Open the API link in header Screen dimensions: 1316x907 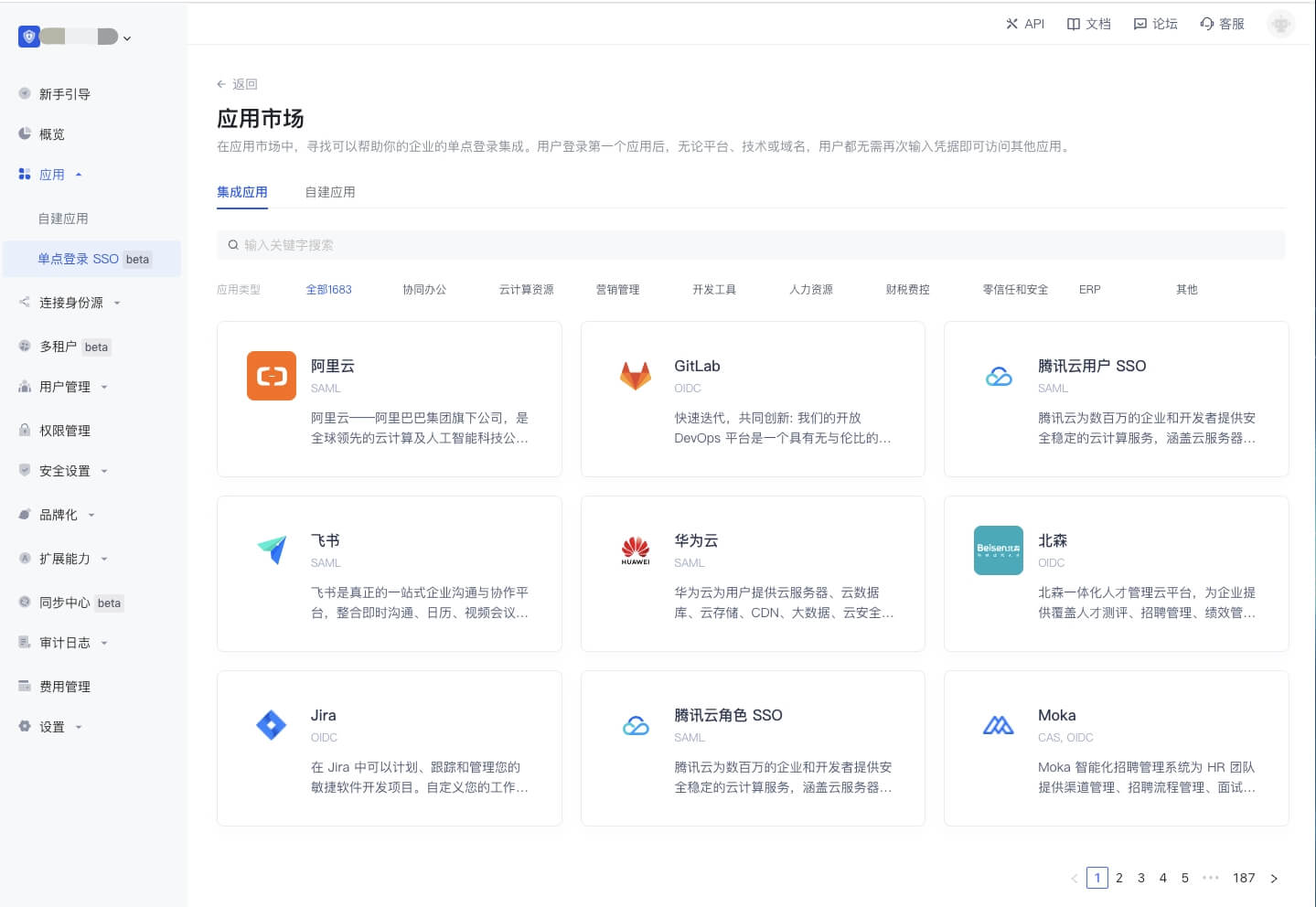click(1024, 24)
